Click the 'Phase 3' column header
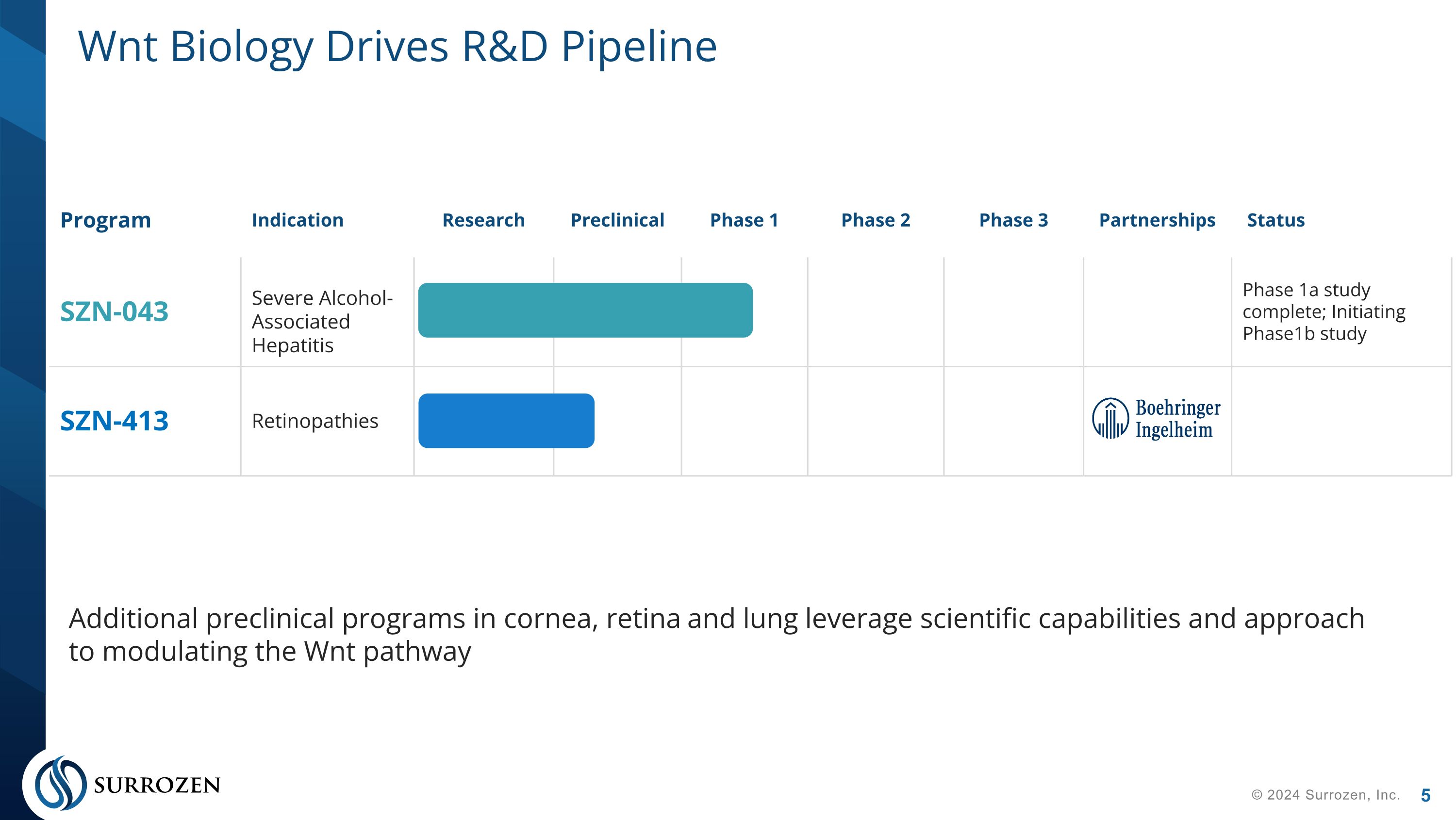The image size is (1456, 820). point(1013,220)
